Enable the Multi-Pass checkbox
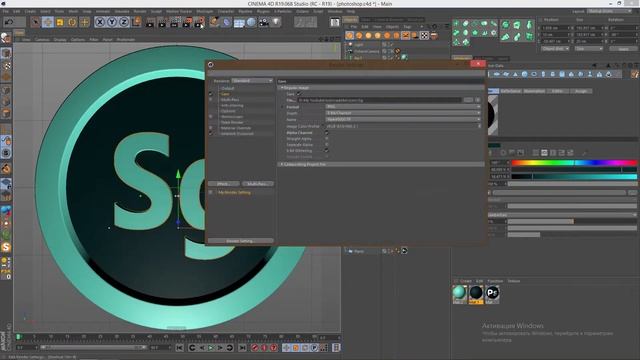The height and width of the screenshot is (360, 640). (x=211, y=100)
